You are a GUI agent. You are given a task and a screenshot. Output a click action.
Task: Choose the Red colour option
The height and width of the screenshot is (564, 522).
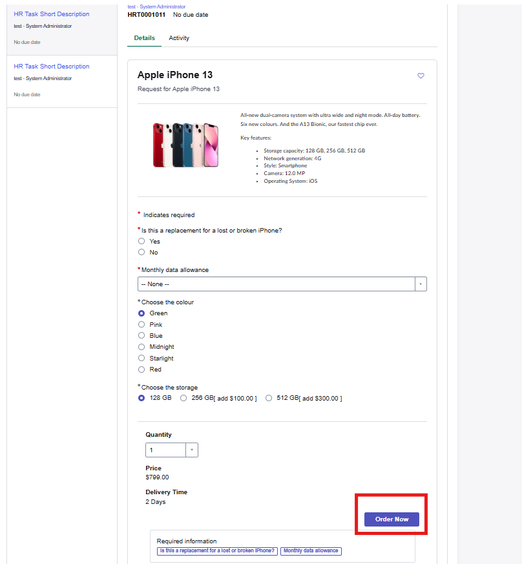[141, 369]
